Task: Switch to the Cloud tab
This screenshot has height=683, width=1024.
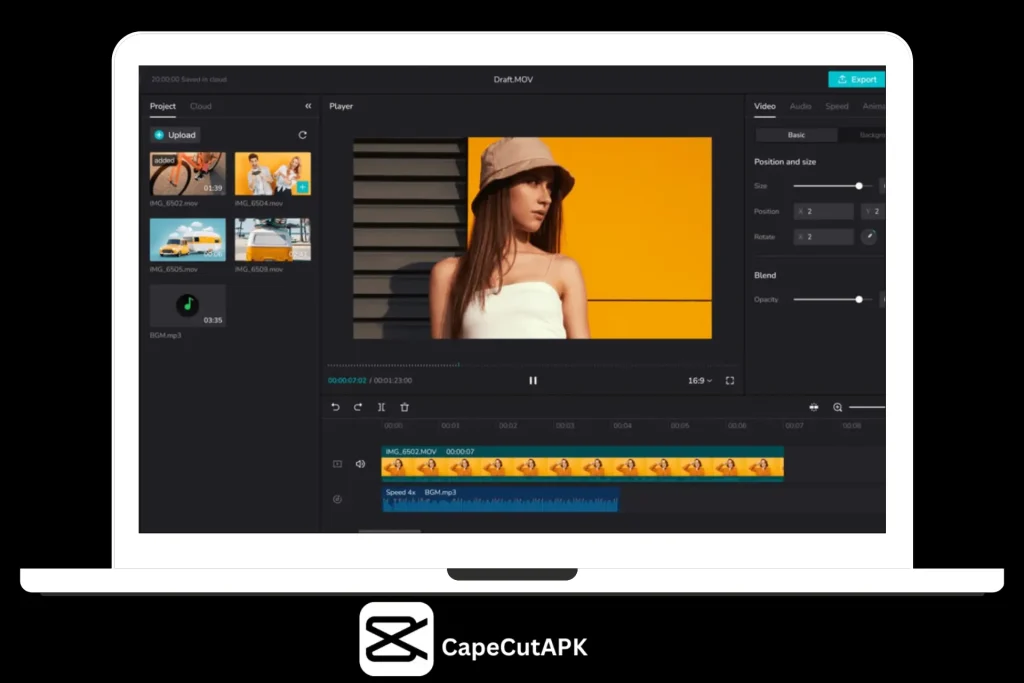Action: point(200,106)
